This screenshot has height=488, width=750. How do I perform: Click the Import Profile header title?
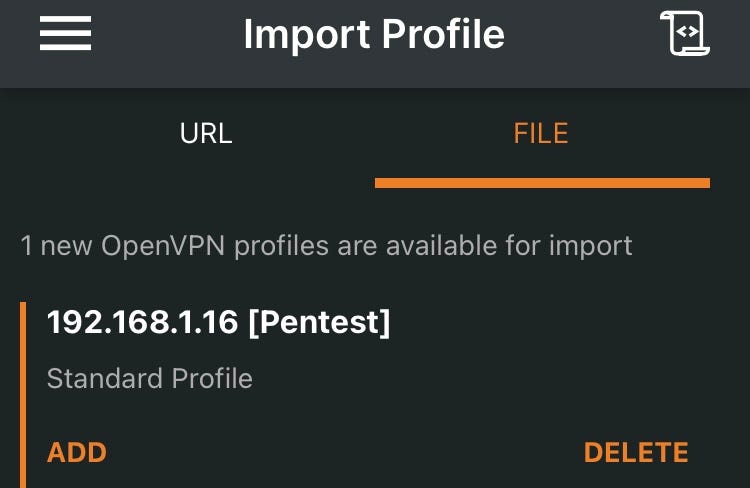(x=374, y=34)
